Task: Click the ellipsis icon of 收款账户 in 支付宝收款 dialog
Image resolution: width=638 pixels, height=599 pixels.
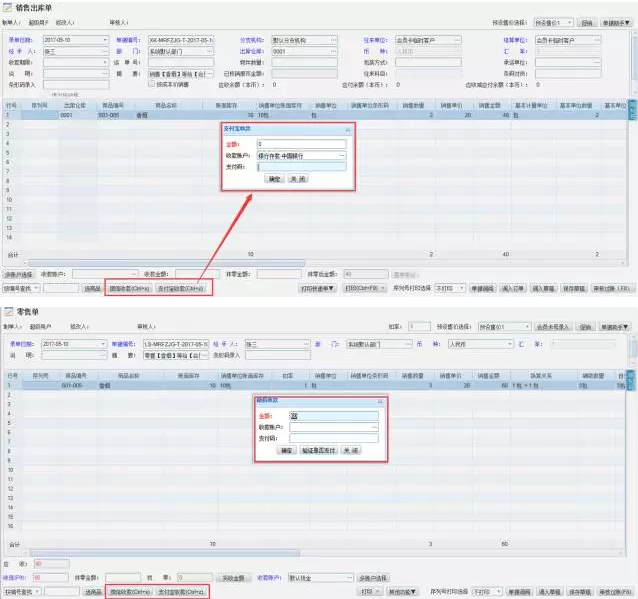Action: click(342, 156)
